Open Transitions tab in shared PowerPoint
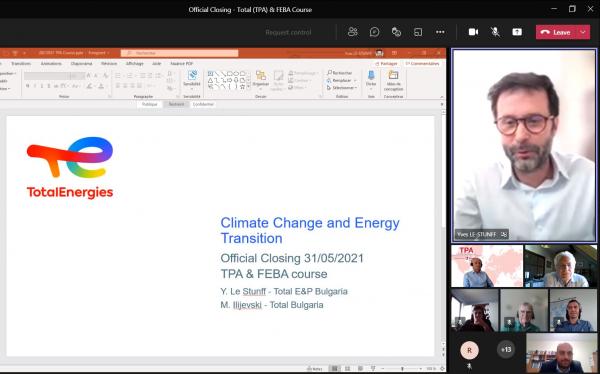This screenshot has height=374, width=600. [x=21, y=64]
